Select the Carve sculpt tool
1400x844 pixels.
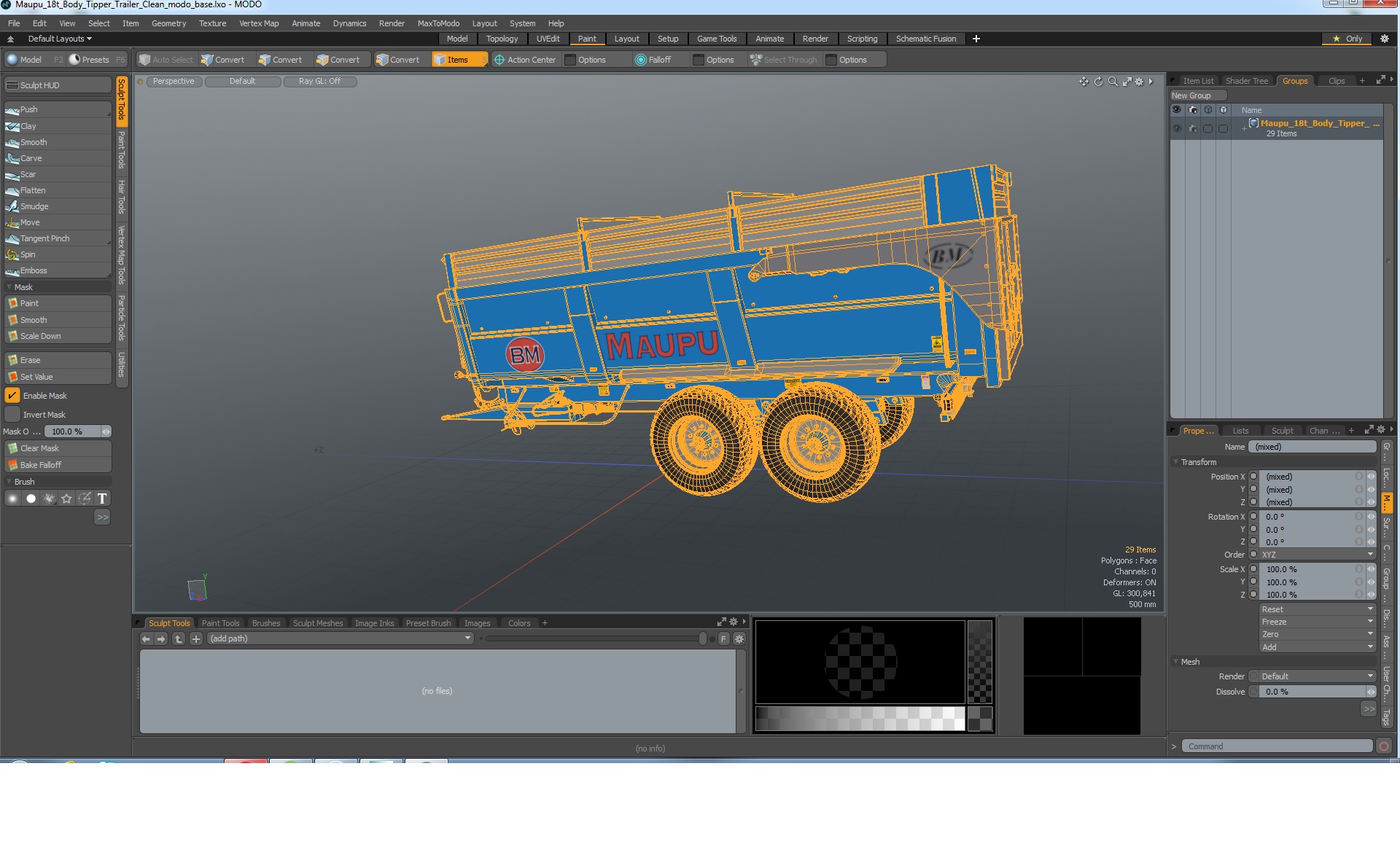pos(58,158)
